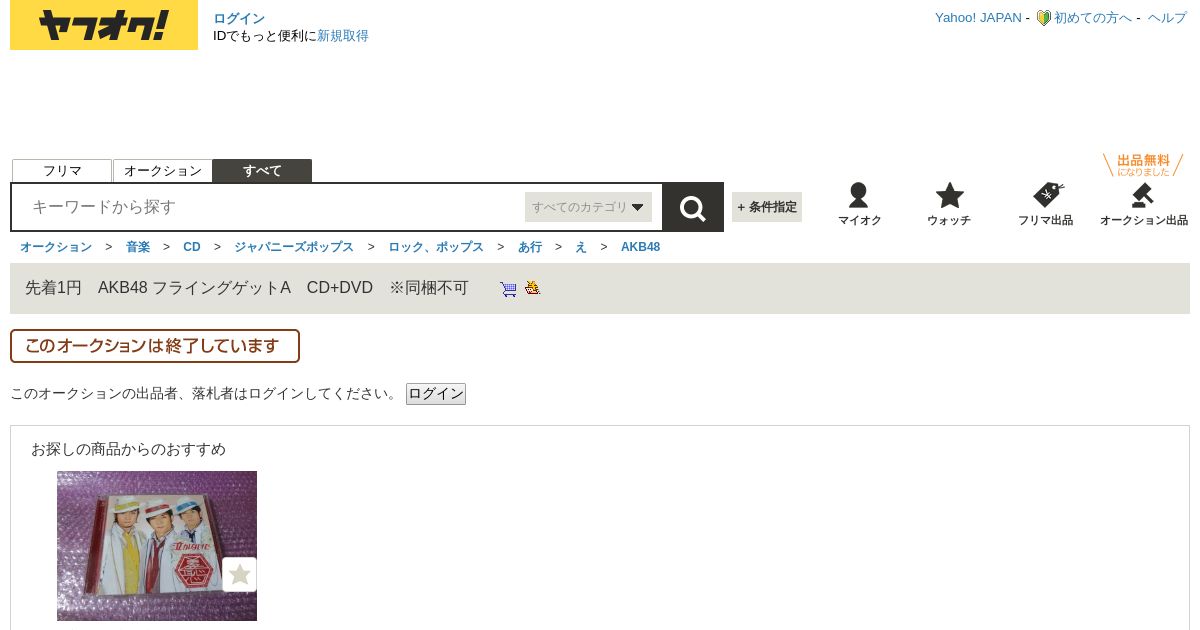Screen dimensions: 1200x630
Task: Click the ヤフオク! logo
Action: [104, 25]
